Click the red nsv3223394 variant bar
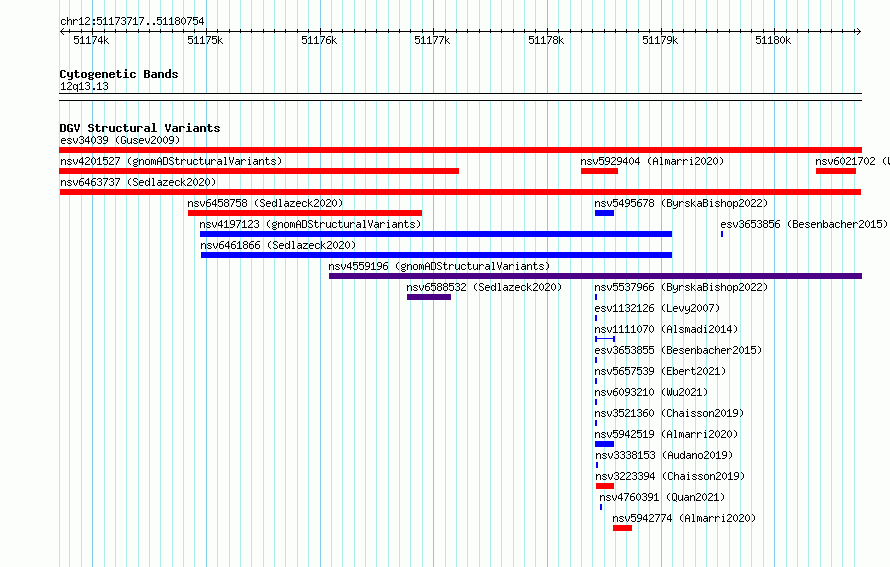Viewport: 890px width, 567px height. tap(605, 486)
